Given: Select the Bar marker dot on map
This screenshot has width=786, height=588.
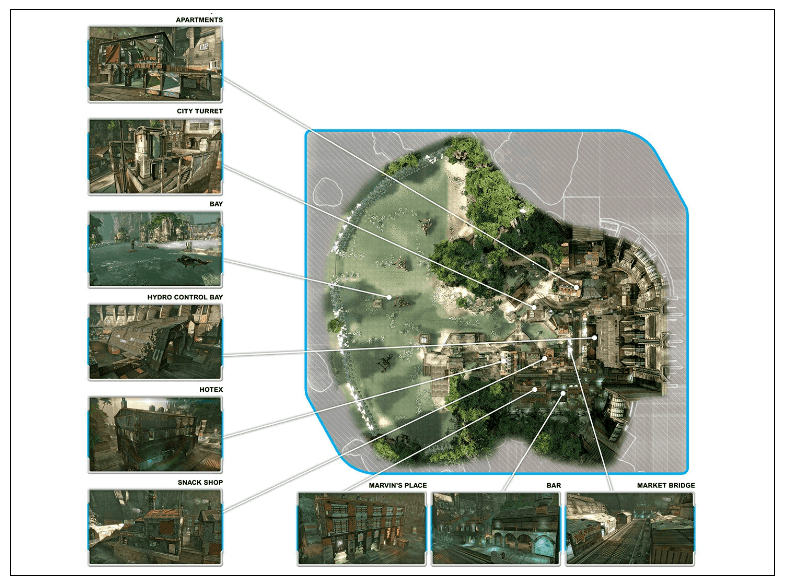Looking at the screenshot, I should click(563, 394).
